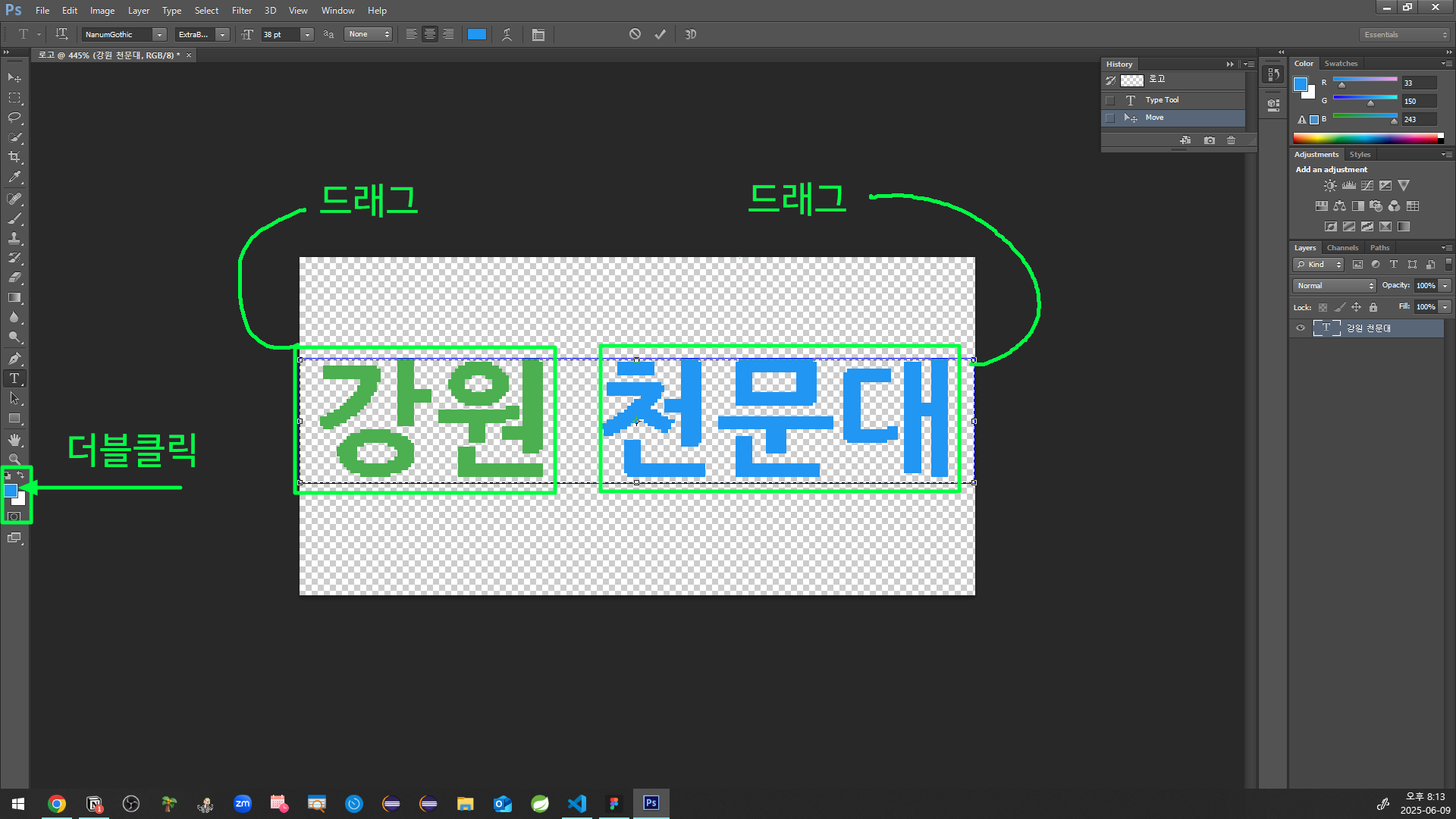This screenshot has height=819, width=1456.
Task: Add Brightness/Contrast adjustment
Action: [1330, 186]
